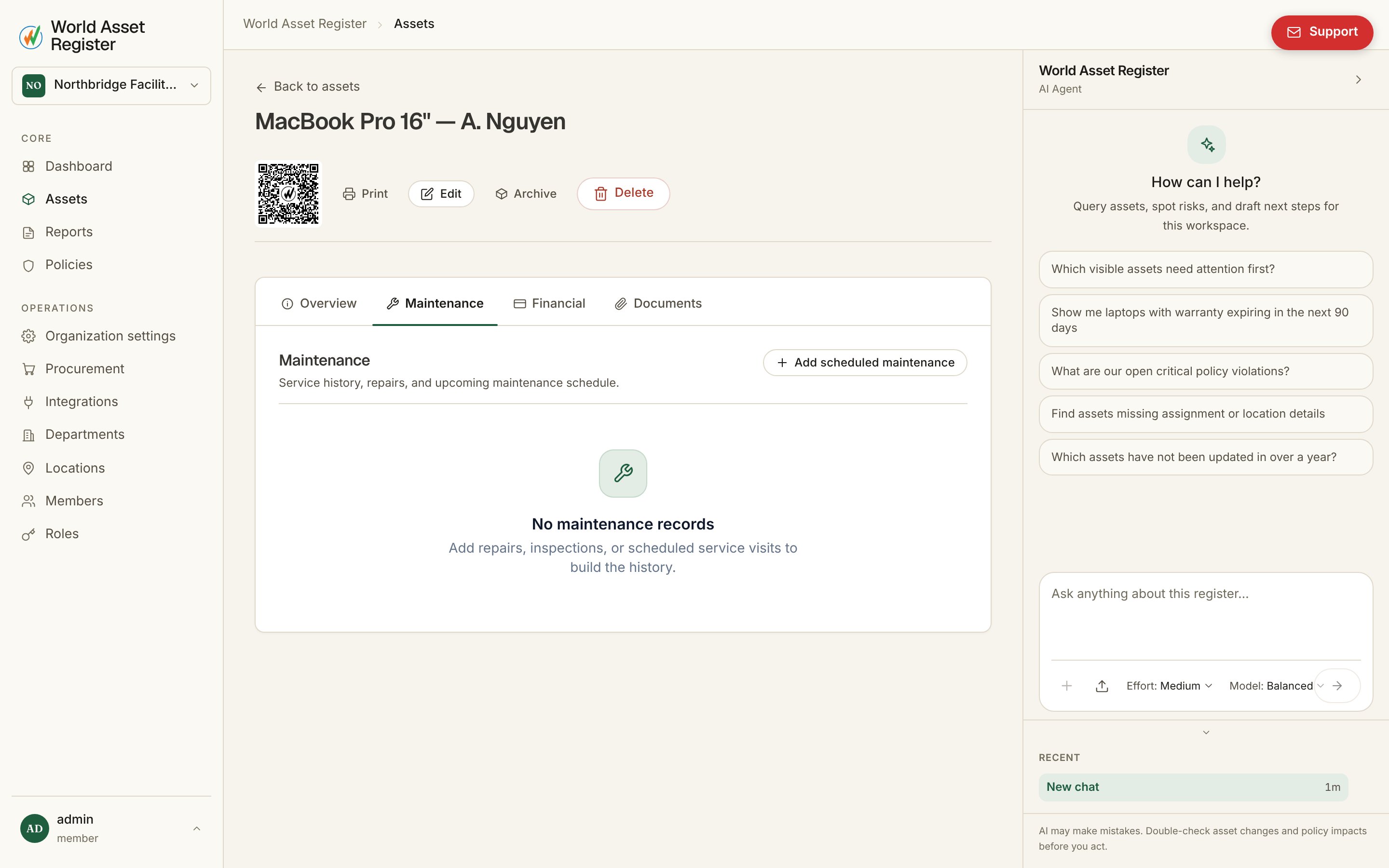Collapse the chat composer chevron
The height and width of the screenshot is (868, 1389).
click(x=1206, y=732)
